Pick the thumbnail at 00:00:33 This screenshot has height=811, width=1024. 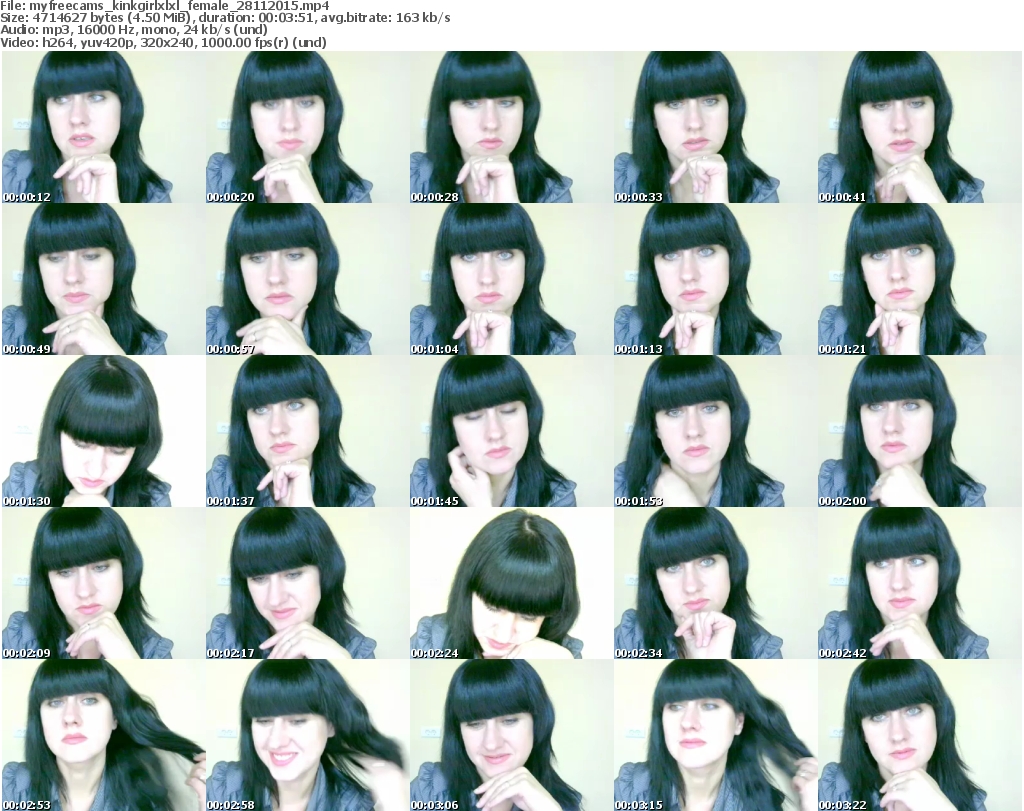[715, 127]
